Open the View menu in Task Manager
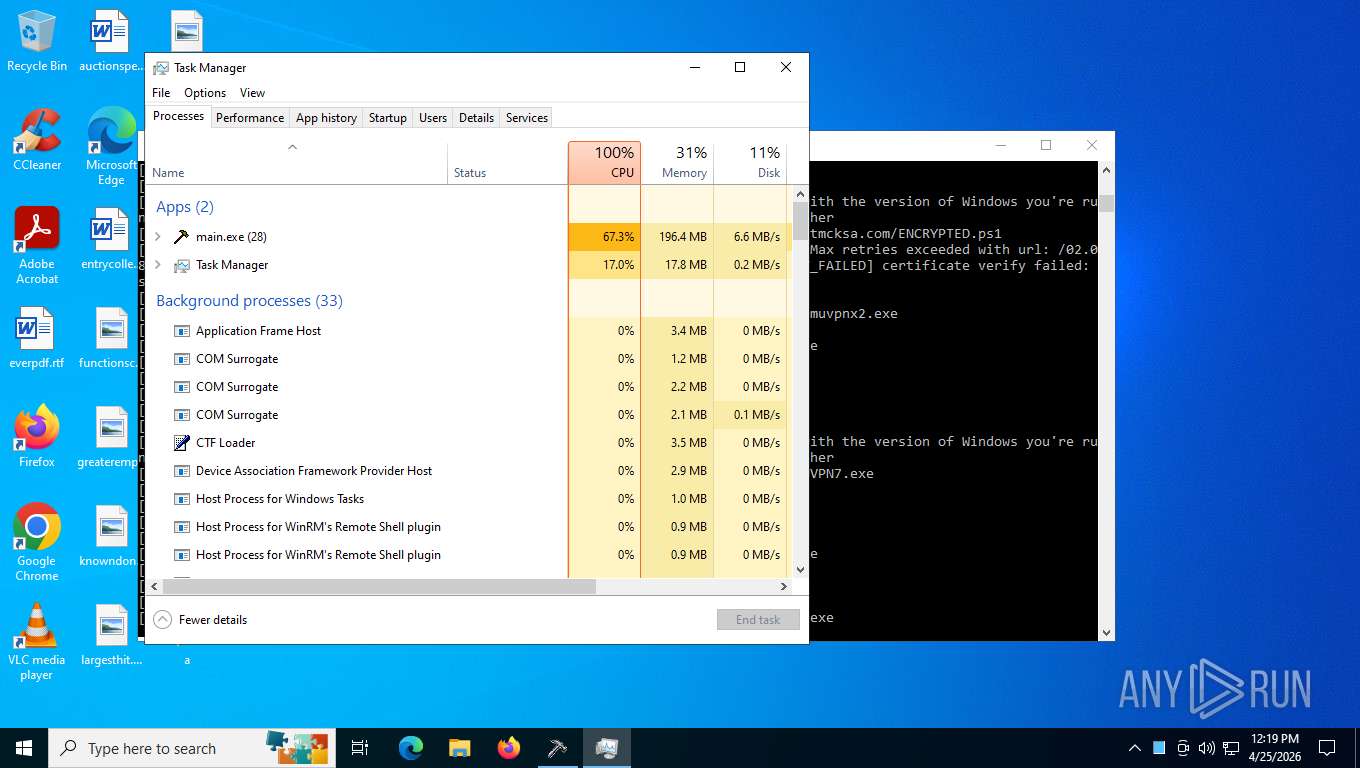 coord(253,93)
